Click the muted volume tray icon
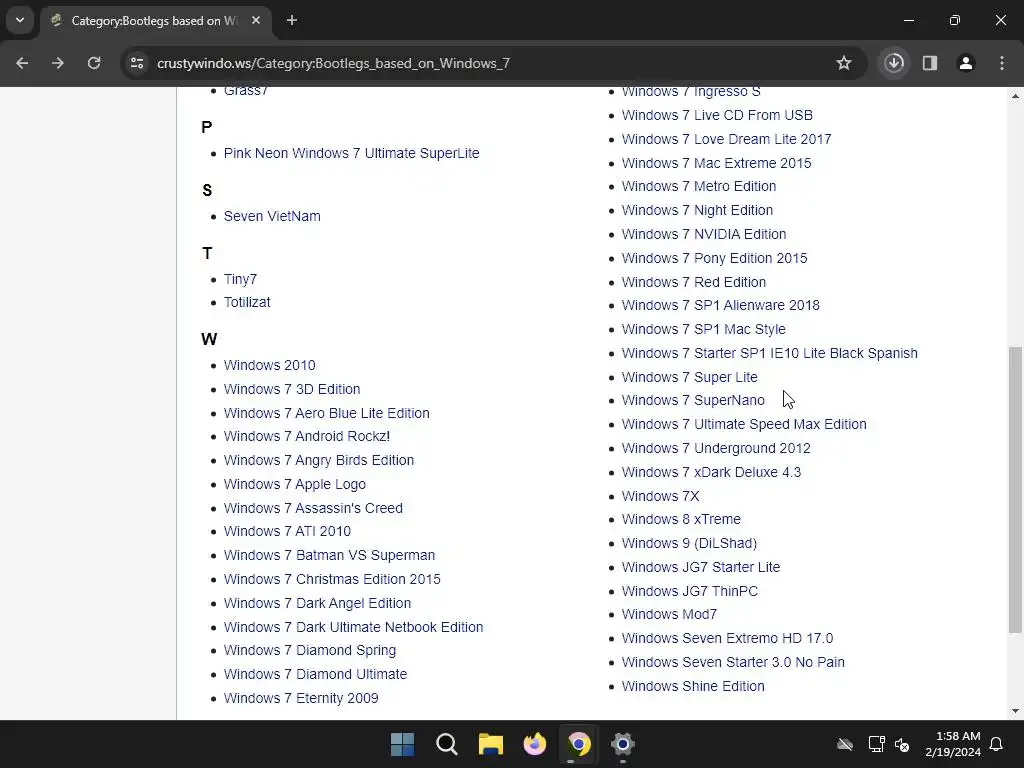This screenshot has width=1024, height=768. (903, 744)
